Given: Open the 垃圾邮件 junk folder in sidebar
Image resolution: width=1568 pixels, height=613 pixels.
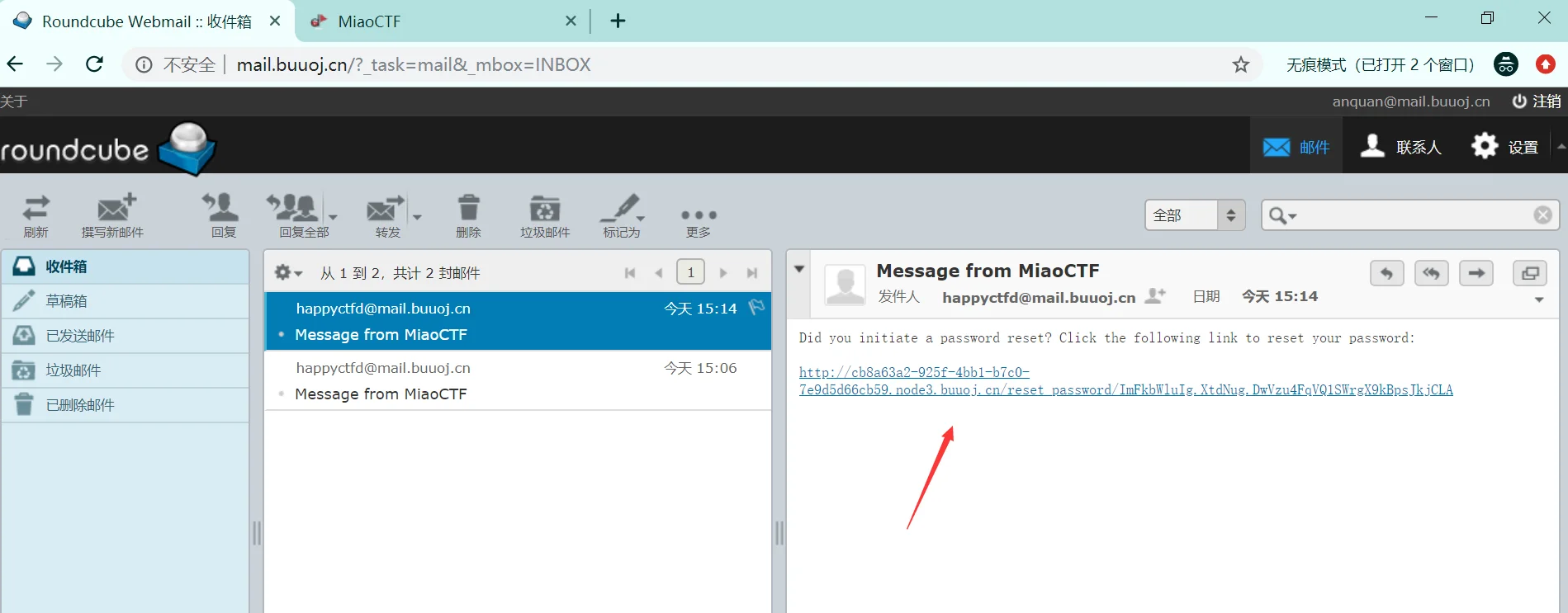Looking at the screenshot, I should click(126, 370).
